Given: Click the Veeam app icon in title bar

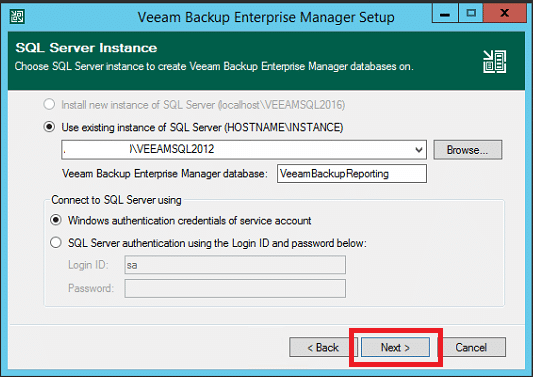Looking at the screenshot, I should pyautogui.click(x=17, y=16).
